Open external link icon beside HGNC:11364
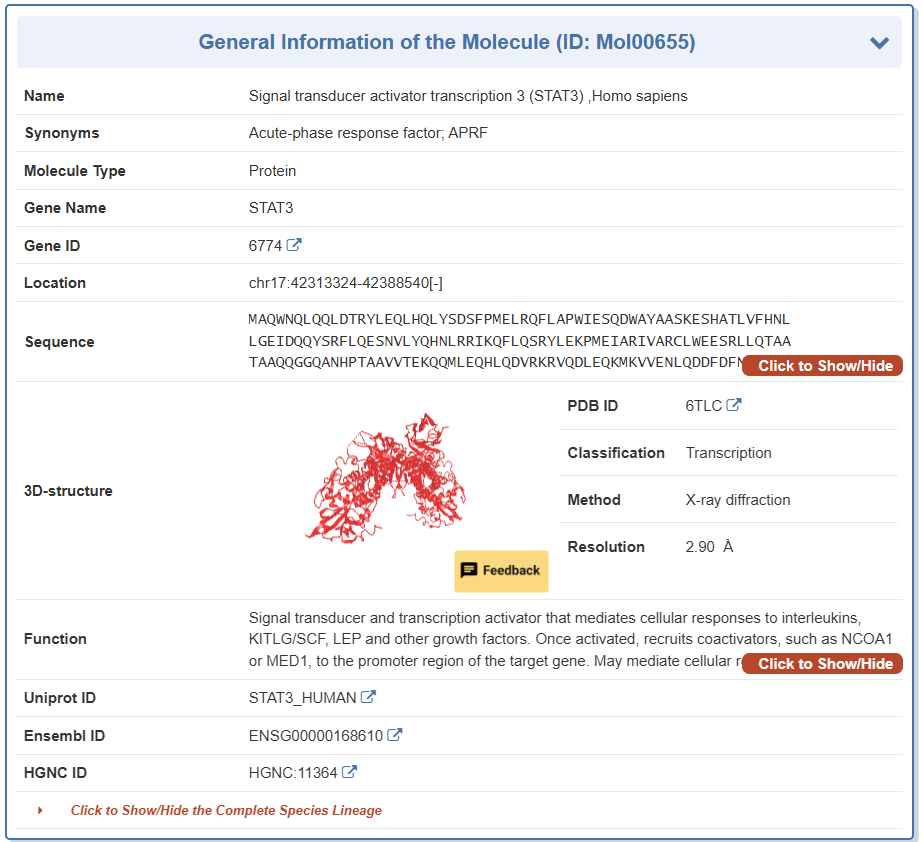The width and height of the screenshot is (923, 842). tap(349, 772)
